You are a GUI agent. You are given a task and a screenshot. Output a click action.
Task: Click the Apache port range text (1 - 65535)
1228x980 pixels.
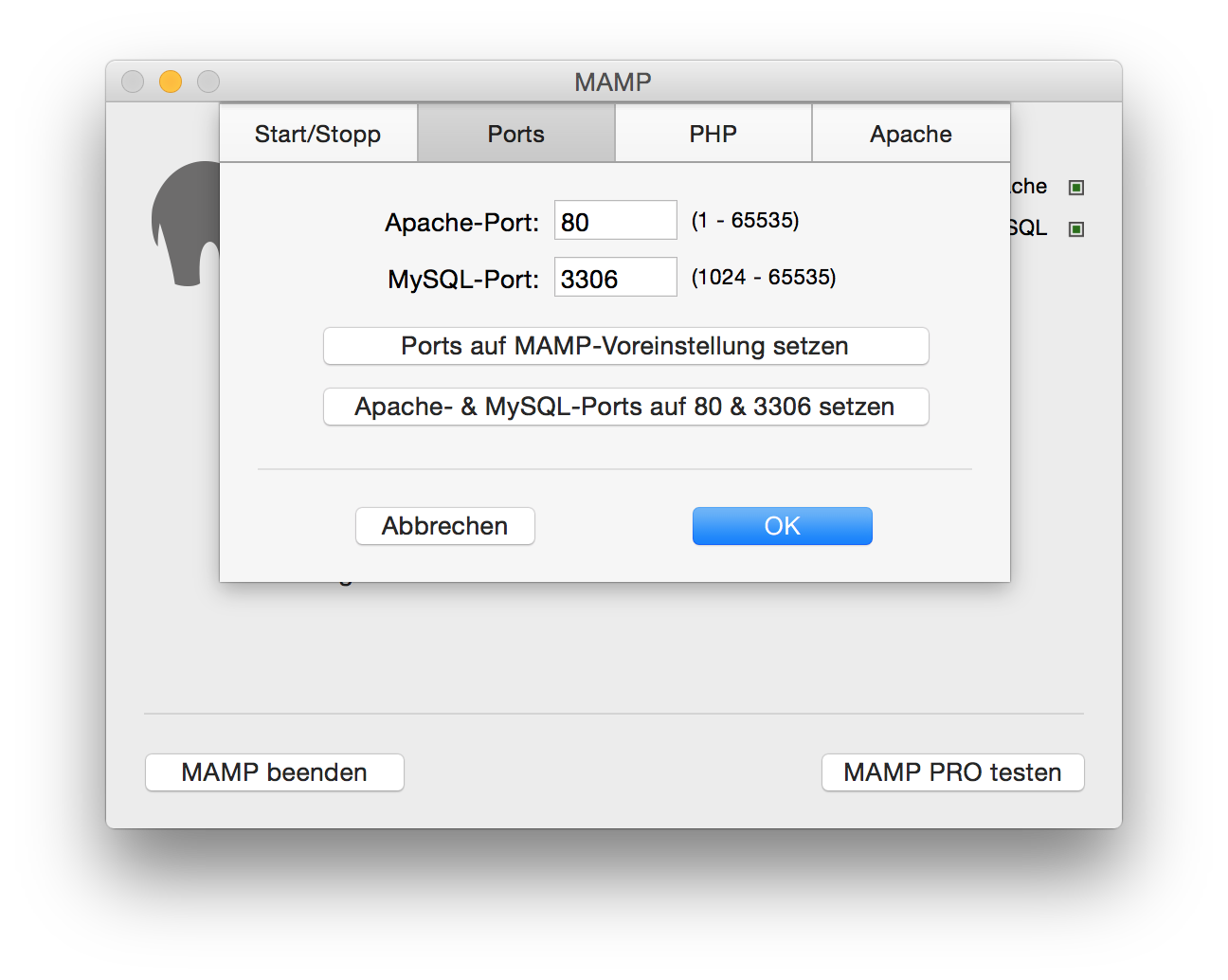point(746,221)
